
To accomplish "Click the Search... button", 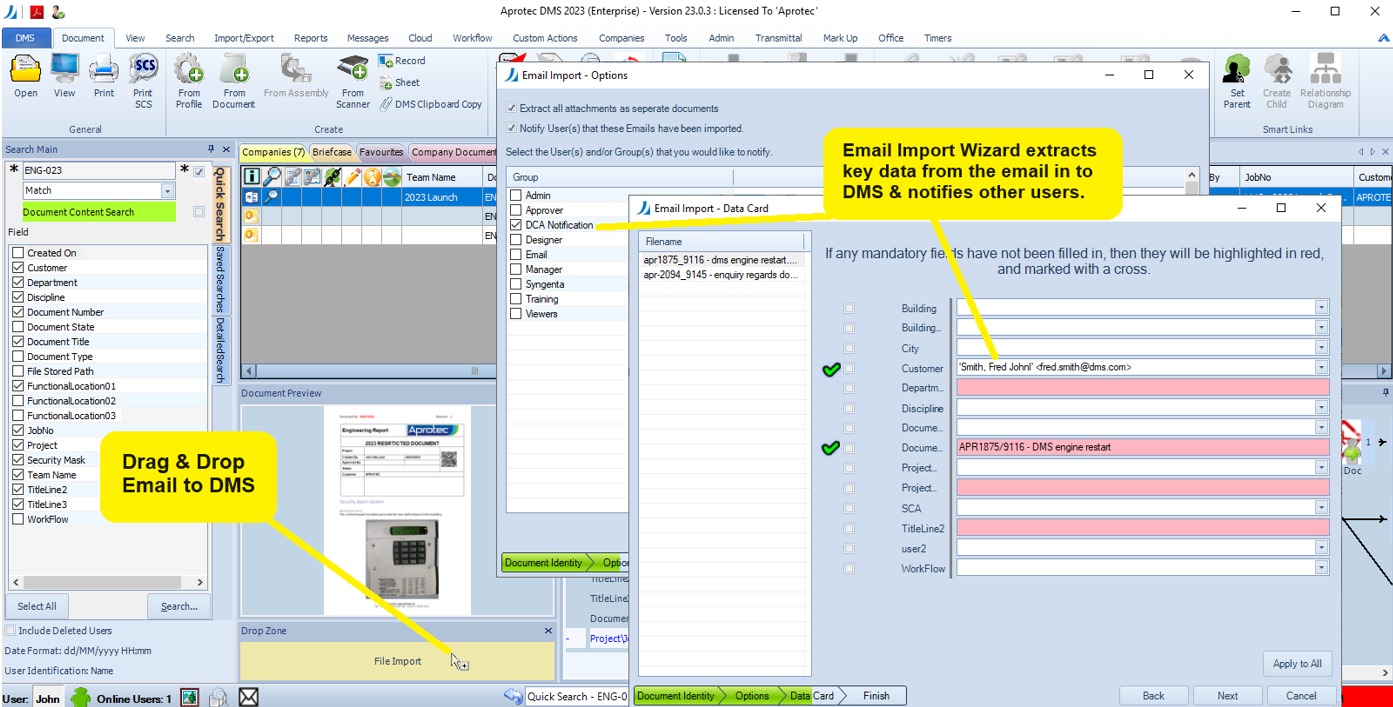I will click(179, 606).
